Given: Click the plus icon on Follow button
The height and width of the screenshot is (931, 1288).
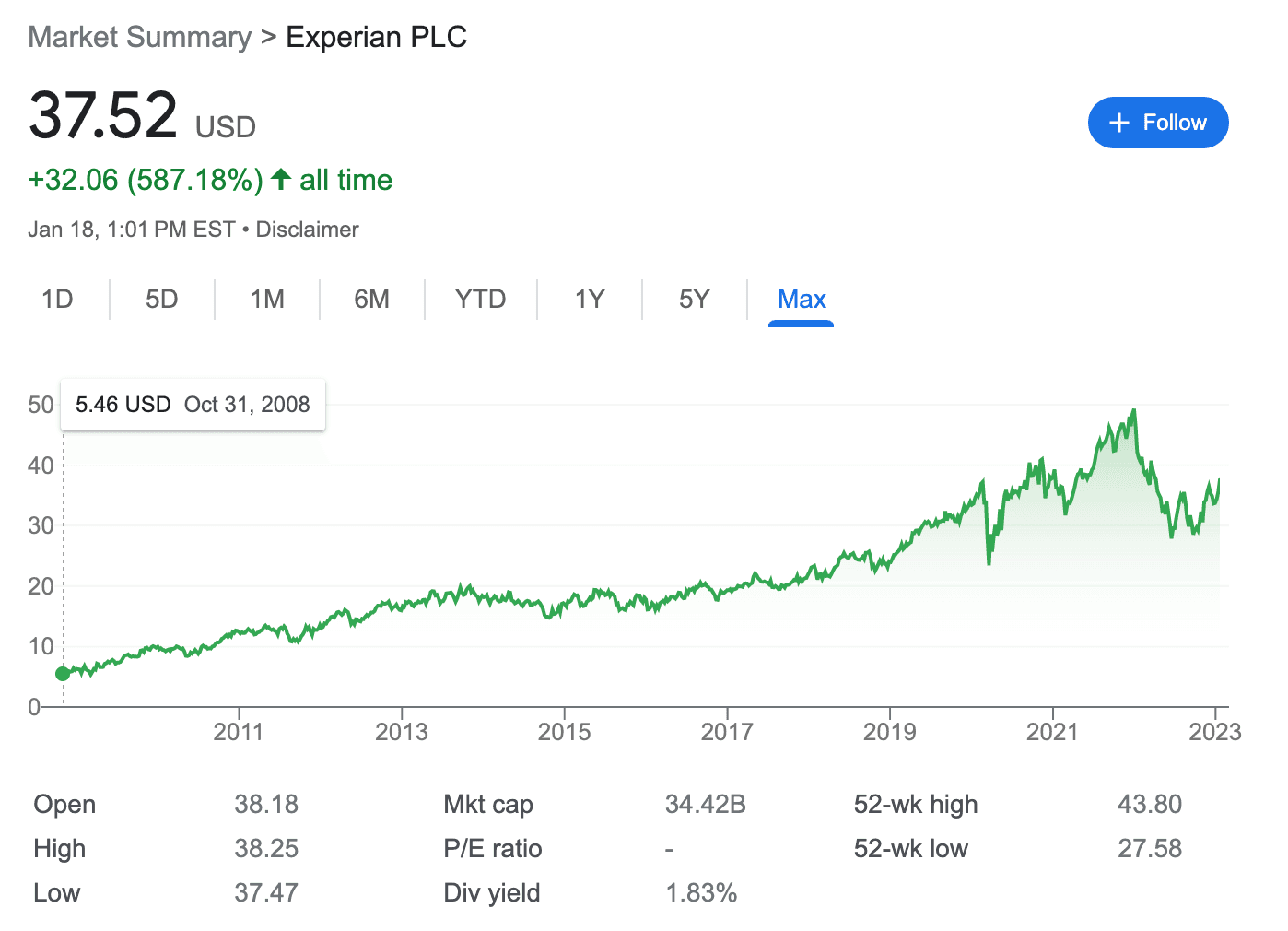Looking at the screenshot, I should [1118, 123].
